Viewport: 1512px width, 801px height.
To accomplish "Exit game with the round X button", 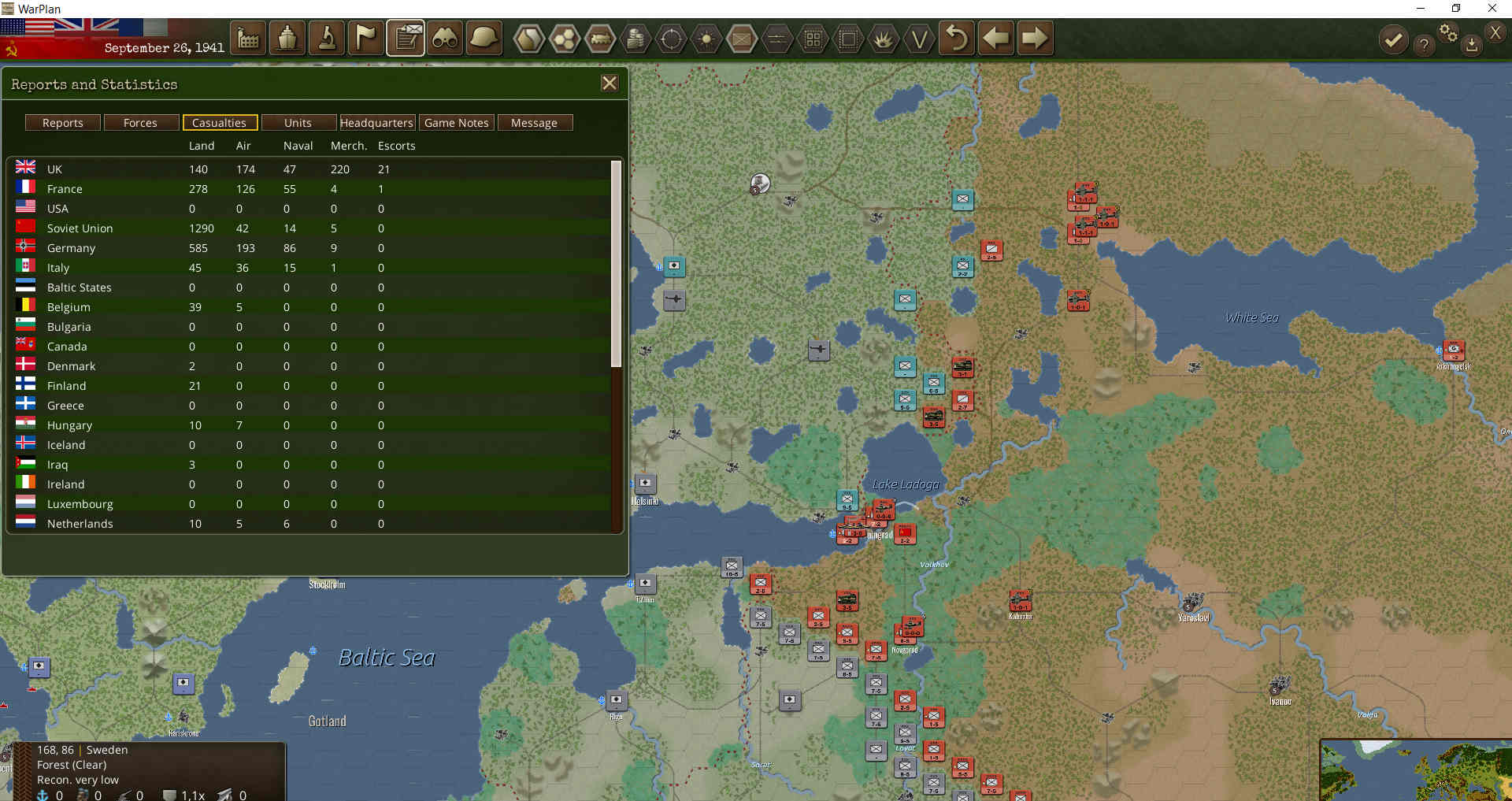I will point(1495,32).
